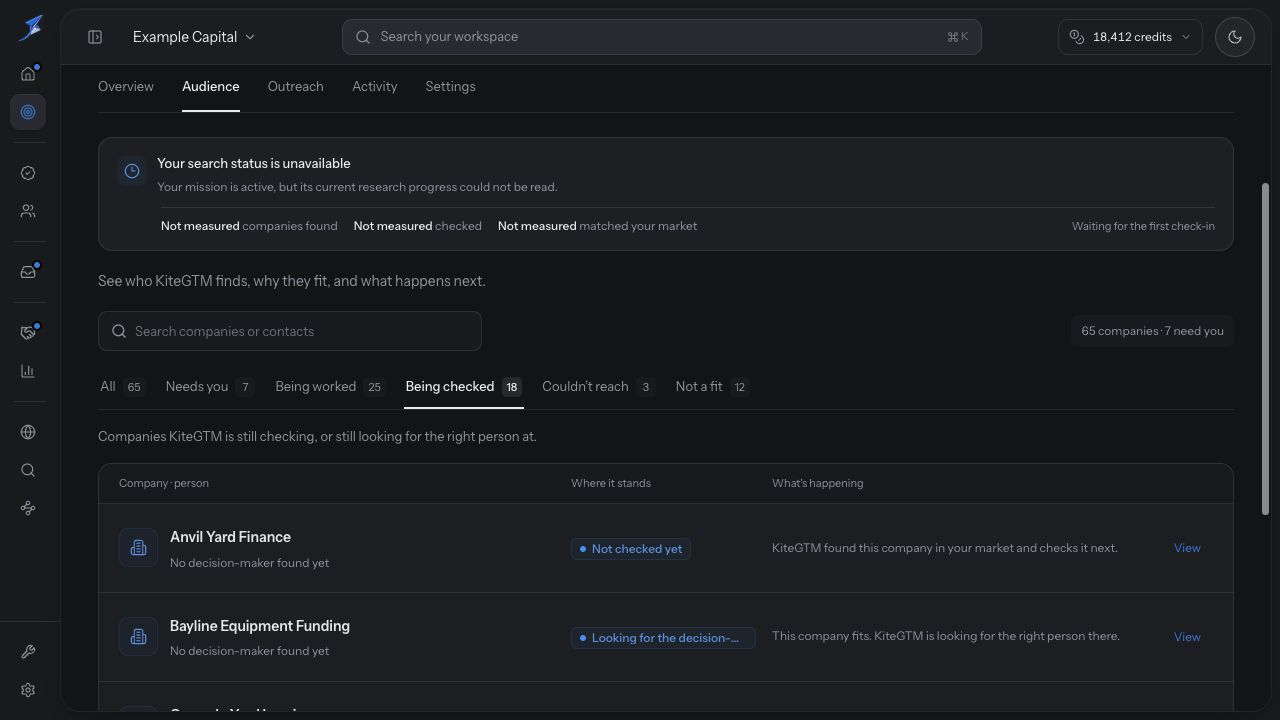Filter by Couldn't reach tab
This screenshot has width=1280, height=720.
click(x=598, y=387)
